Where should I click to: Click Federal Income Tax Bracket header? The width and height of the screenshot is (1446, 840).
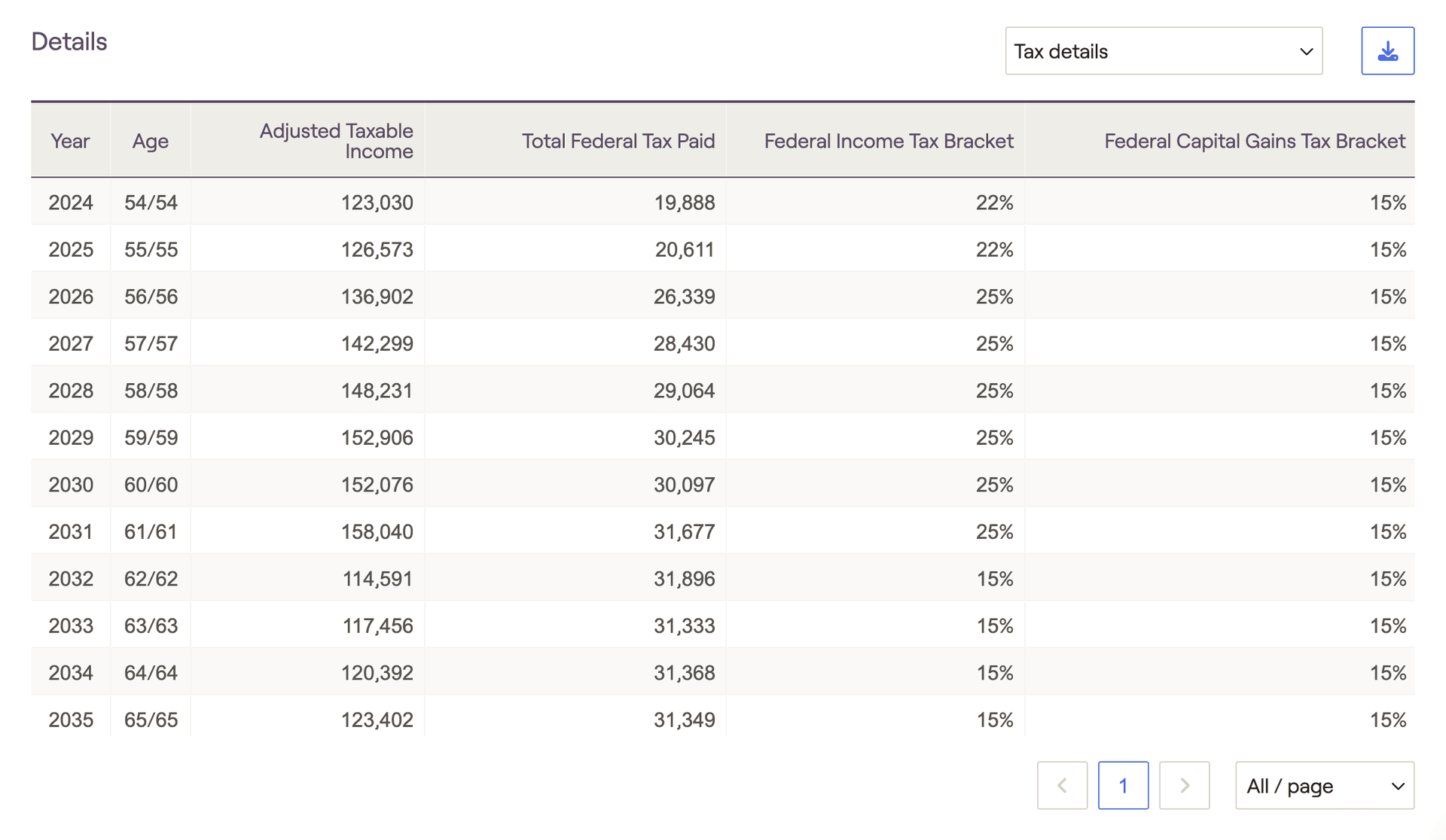point(889,141)
